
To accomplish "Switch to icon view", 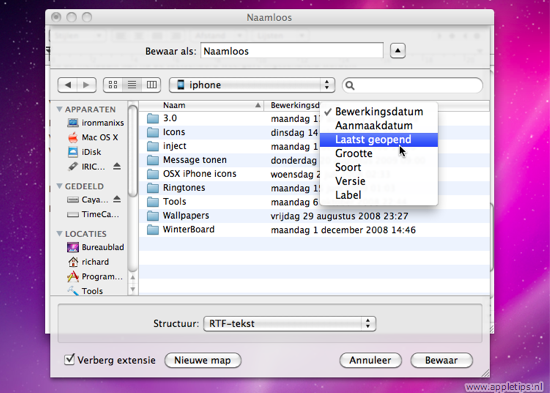I will [113, 85].
